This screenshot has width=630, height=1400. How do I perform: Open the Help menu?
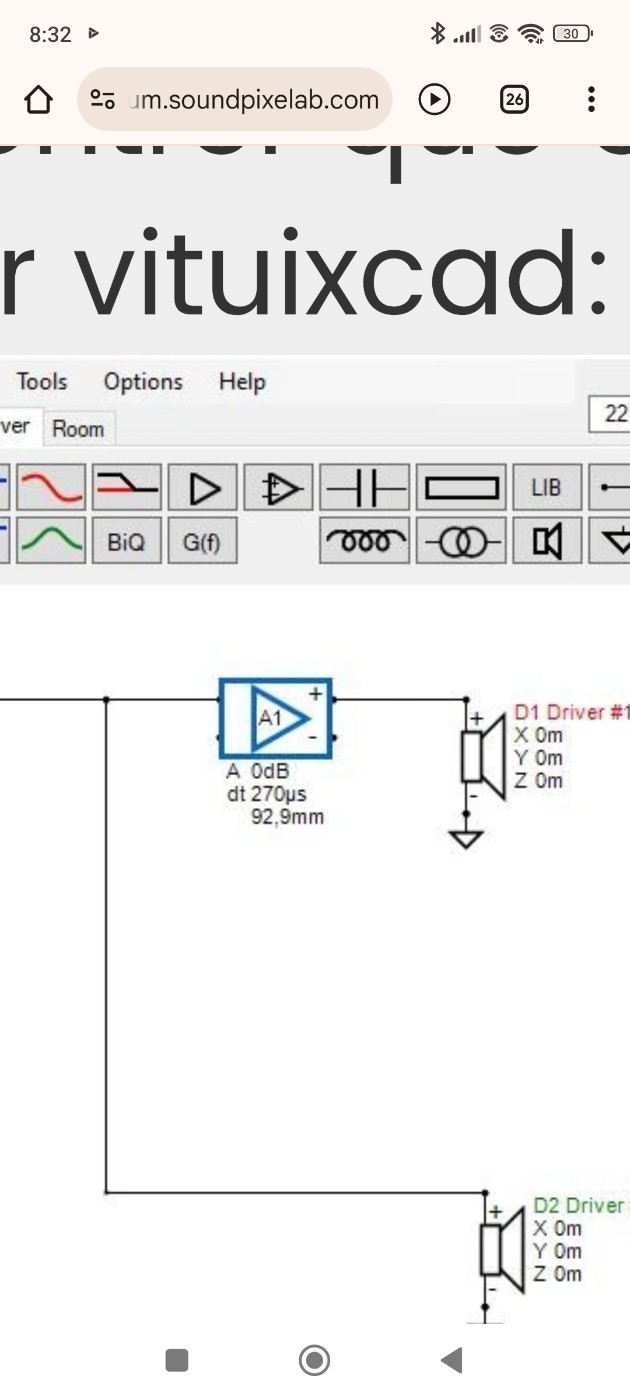[242, 381]
